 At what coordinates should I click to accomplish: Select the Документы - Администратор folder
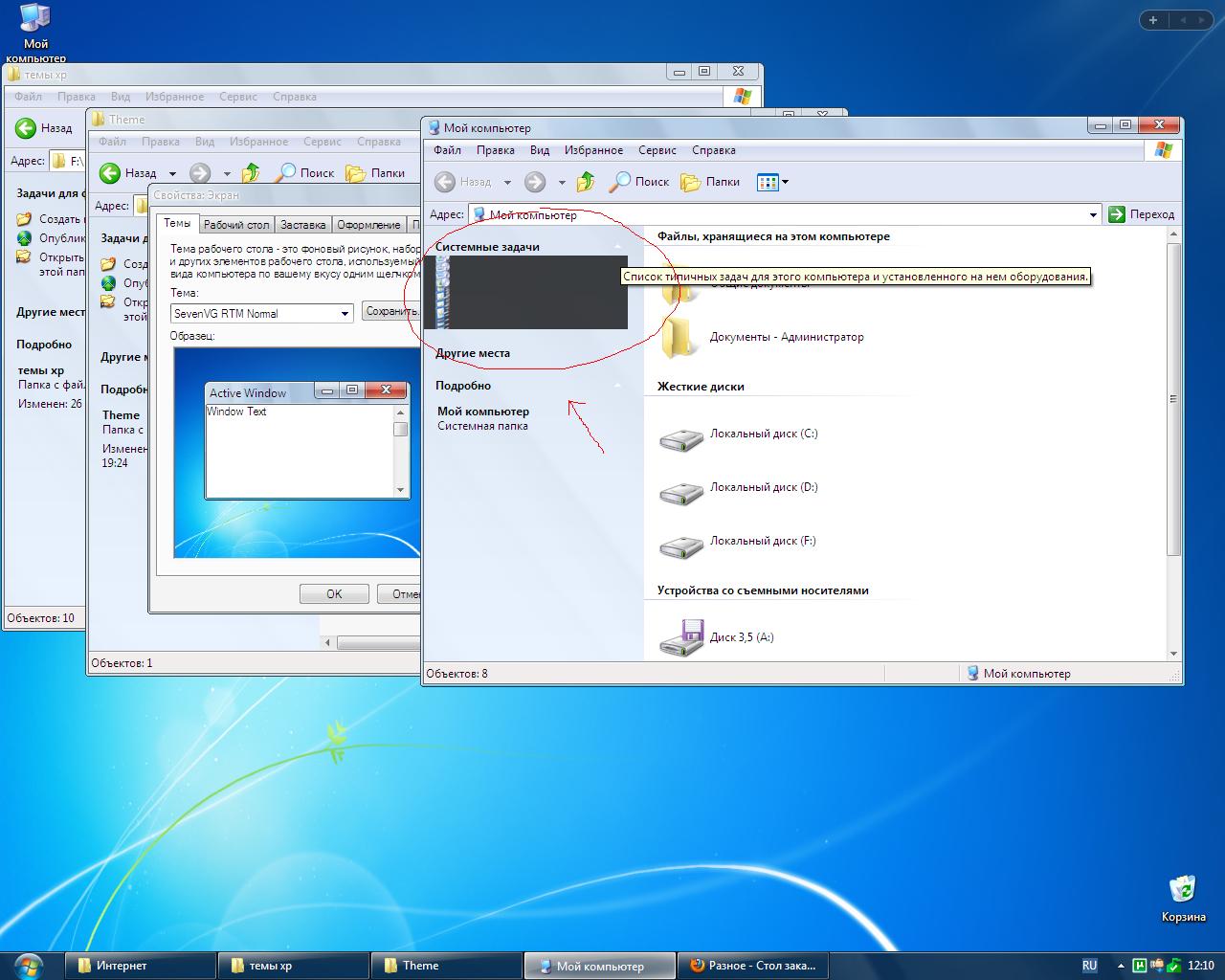(x=680, y=338)
